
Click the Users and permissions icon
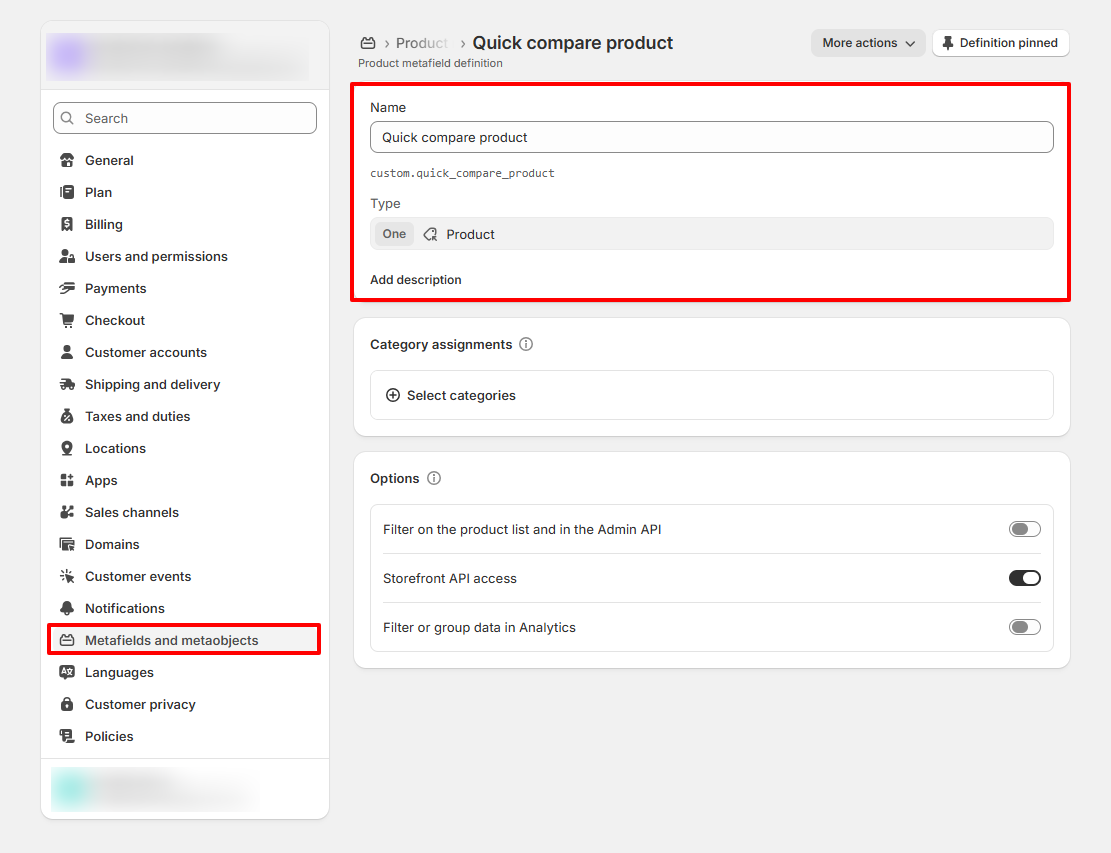pos(67,256)
